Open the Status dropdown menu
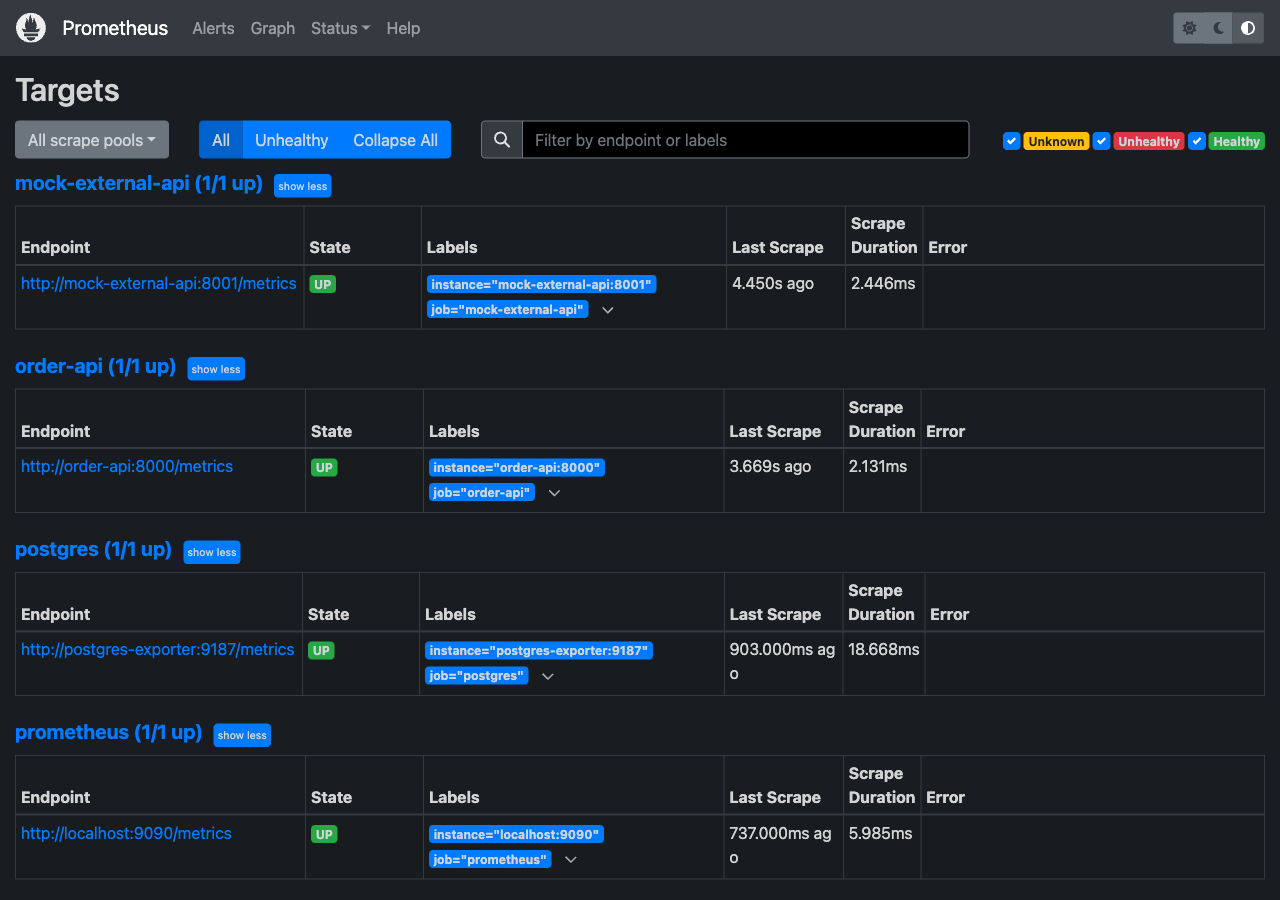 340,28
